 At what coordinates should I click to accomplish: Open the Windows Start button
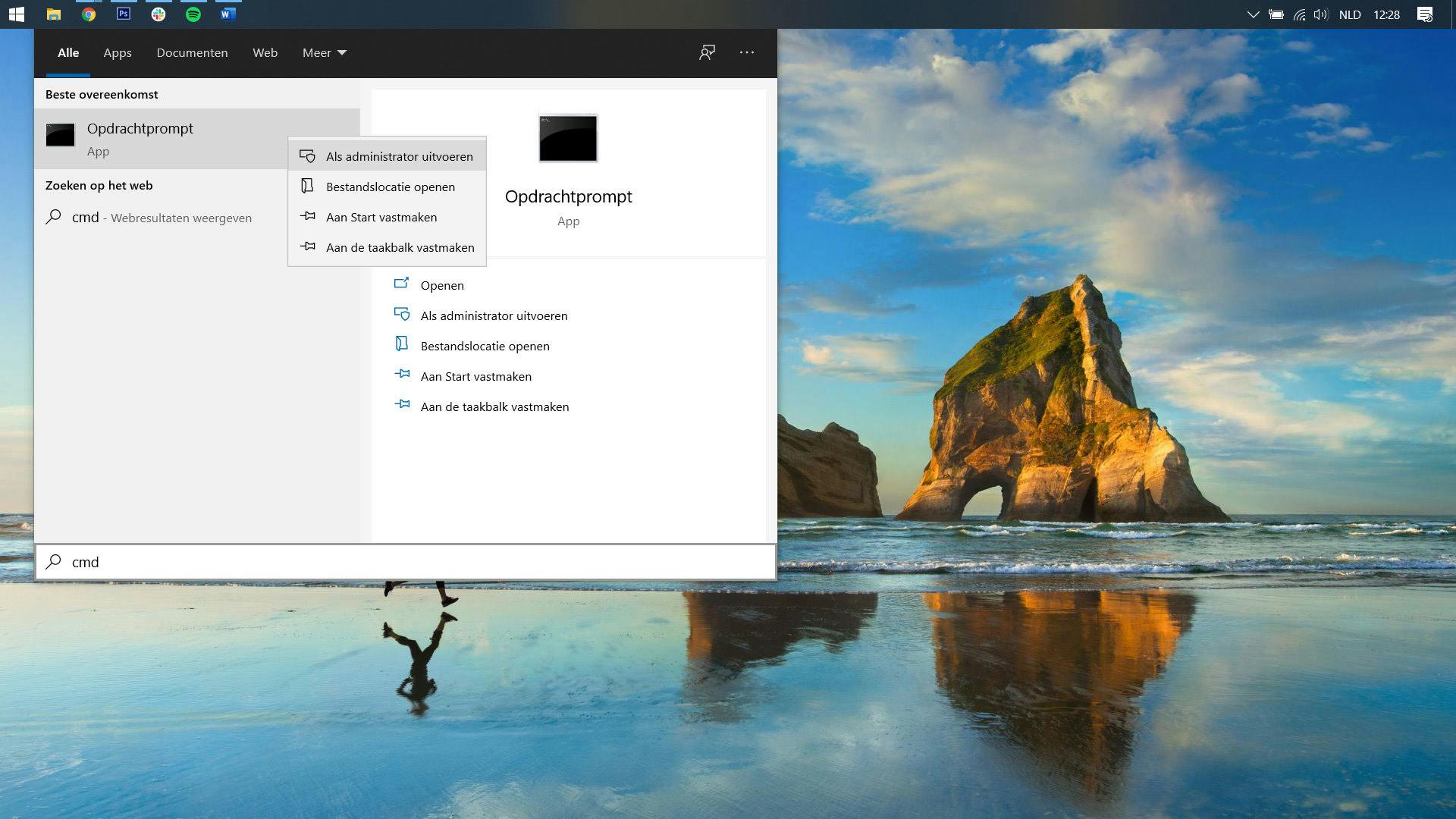point(16,14)
